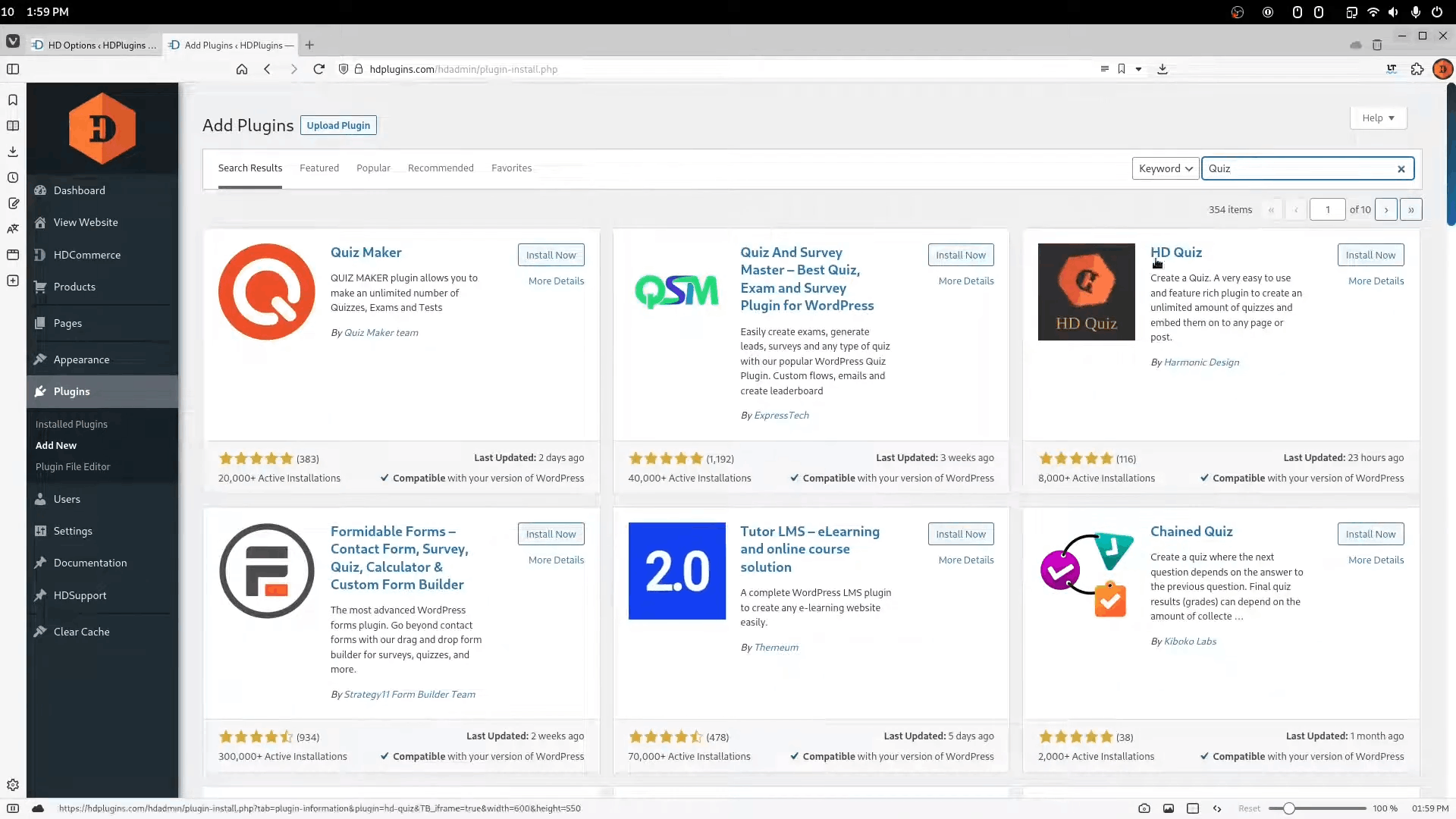Screen dimensions: 1456x819
Task: Open the bookmark dropdown arrow in address bar
Action: pyautogui.click(x=1138, y=69)
